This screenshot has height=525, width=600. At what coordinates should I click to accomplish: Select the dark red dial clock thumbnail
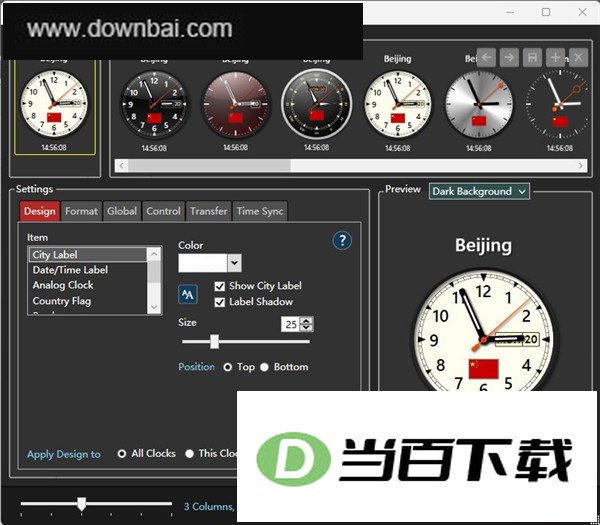[235, 104]
